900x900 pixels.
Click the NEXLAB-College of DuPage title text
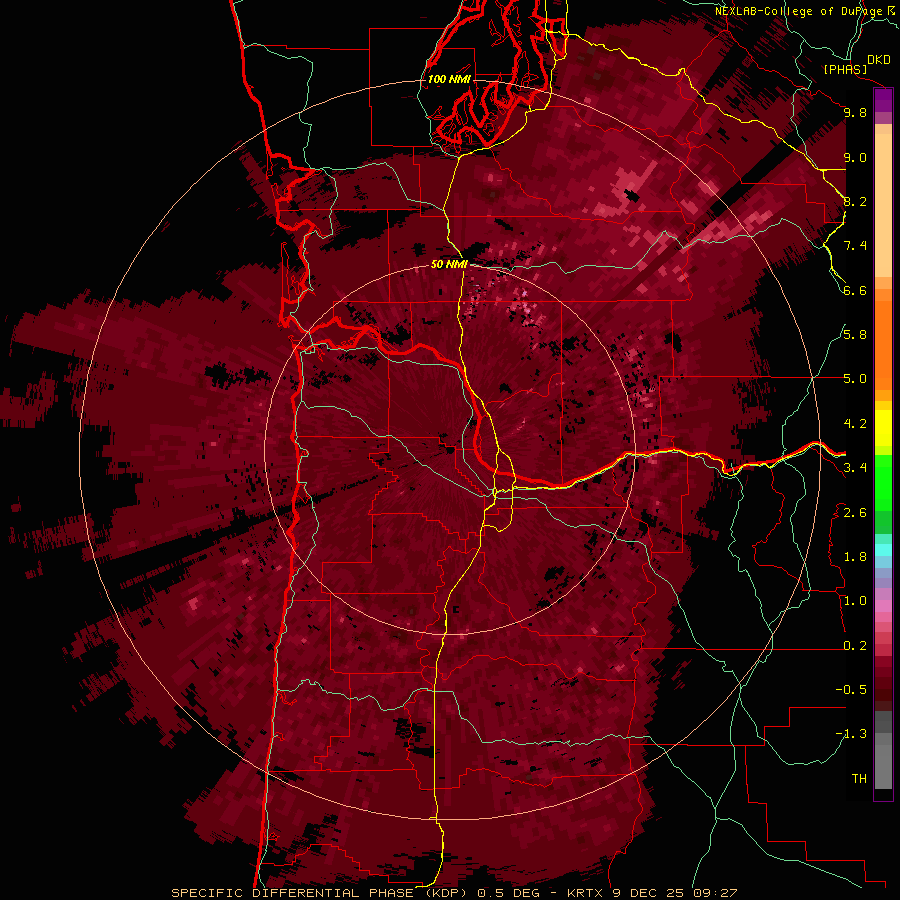point(800,11)
